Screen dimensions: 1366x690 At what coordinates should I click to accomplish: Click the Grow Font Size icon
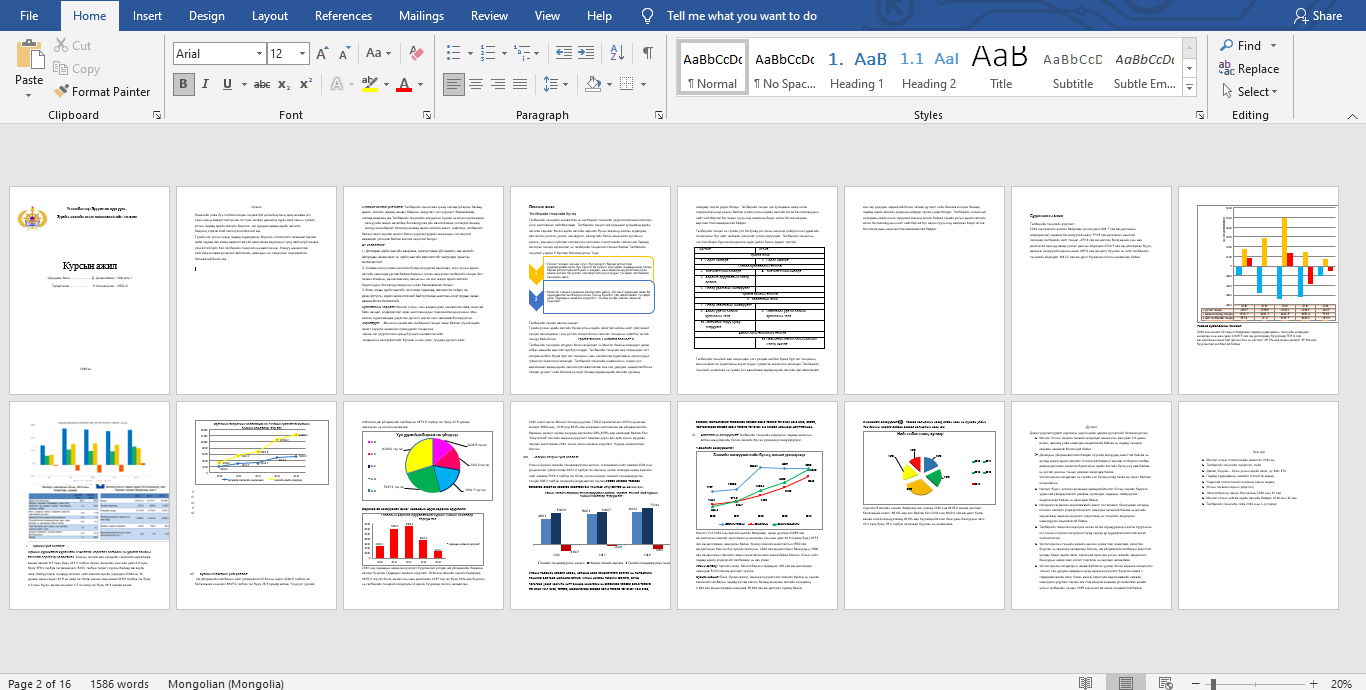pos(322,54)
